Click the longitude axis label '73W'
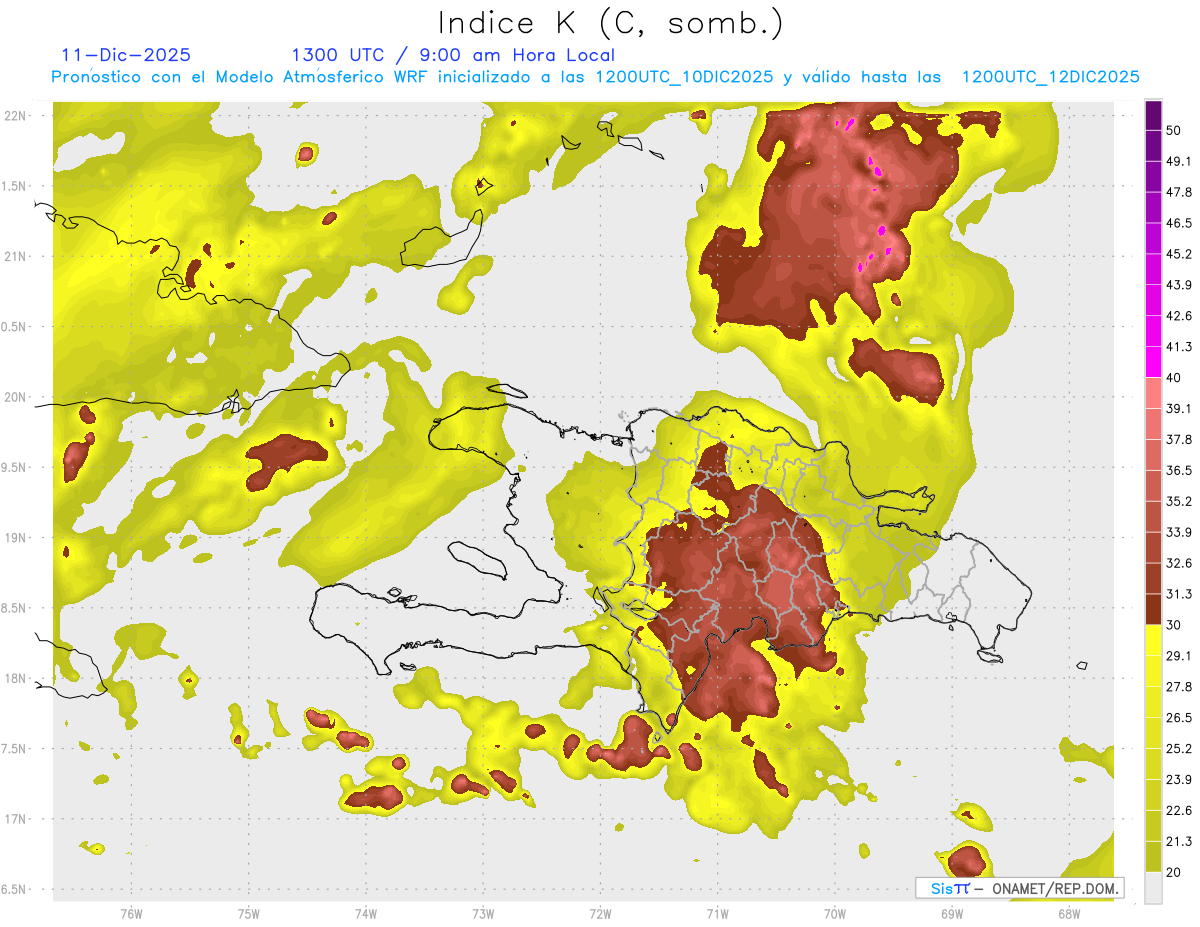The image size is (1200, 927). 483,914
